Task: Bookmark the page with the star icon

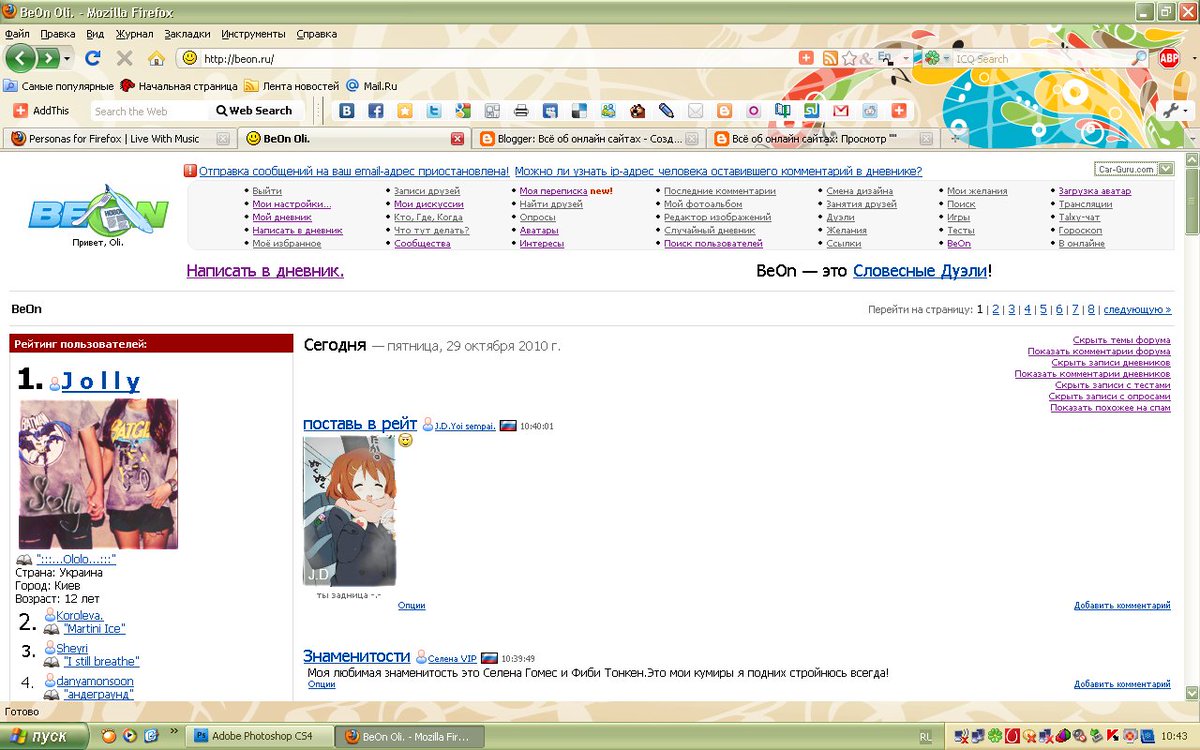Action: tap(849, 58)
